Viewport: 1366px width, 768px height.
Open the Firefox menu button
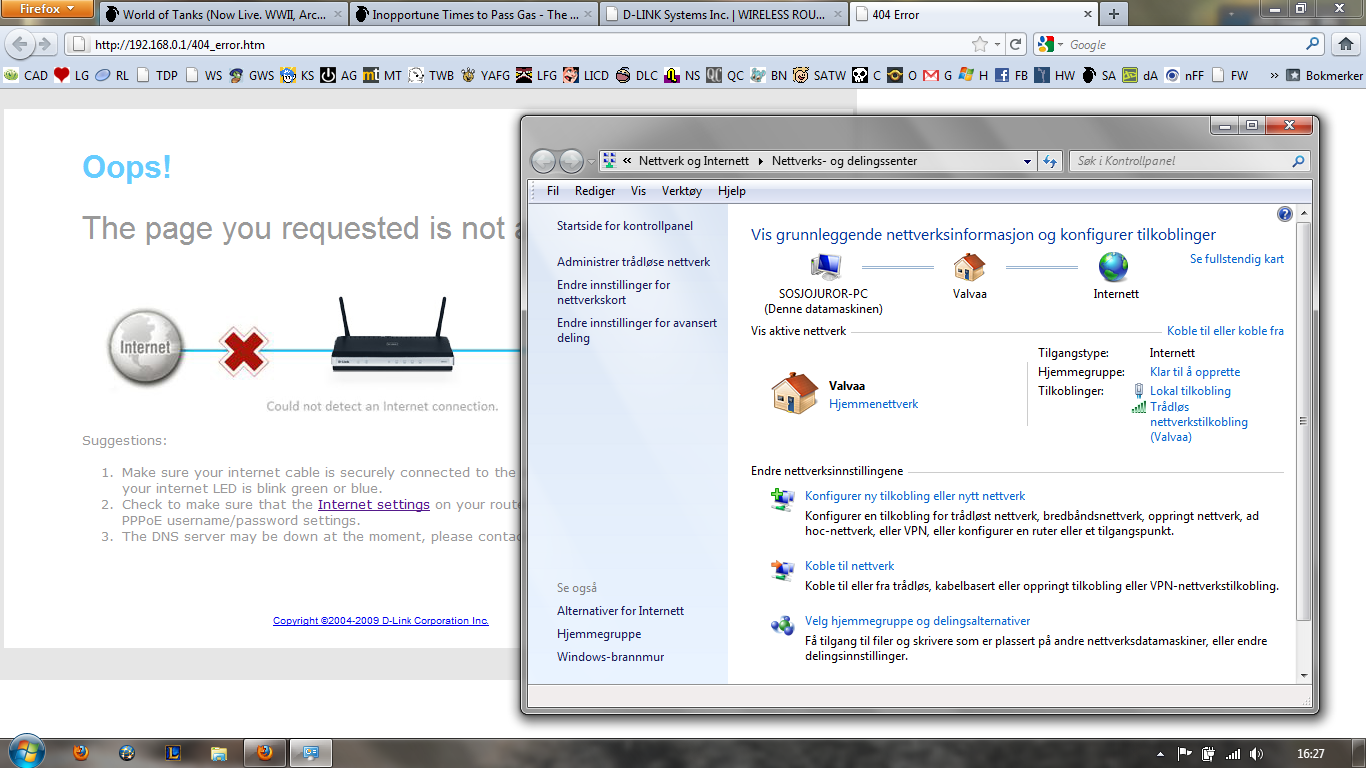(x=49, y=9)
